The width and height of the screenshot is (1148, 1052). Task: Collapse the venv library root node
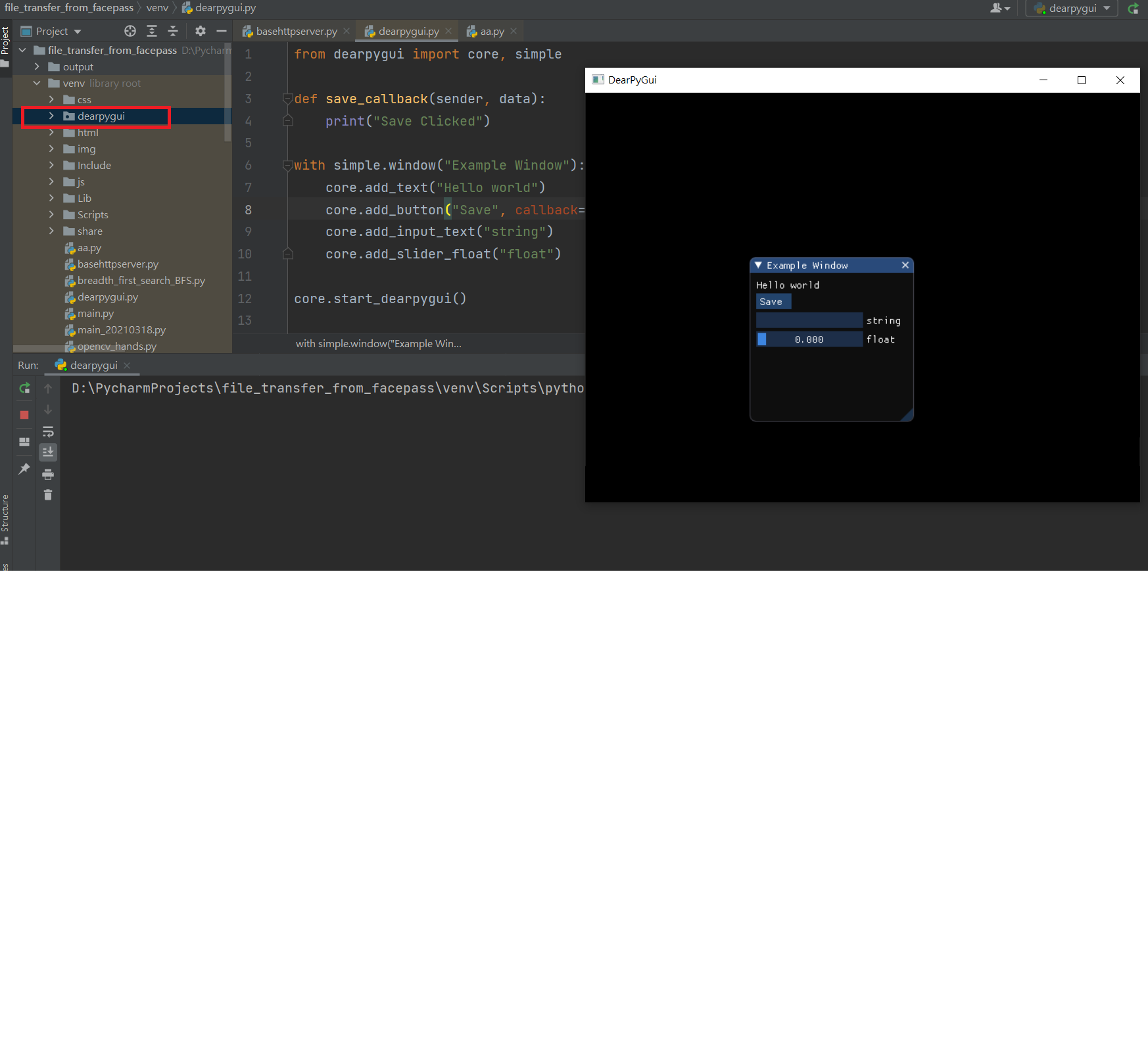coord(37,83)
